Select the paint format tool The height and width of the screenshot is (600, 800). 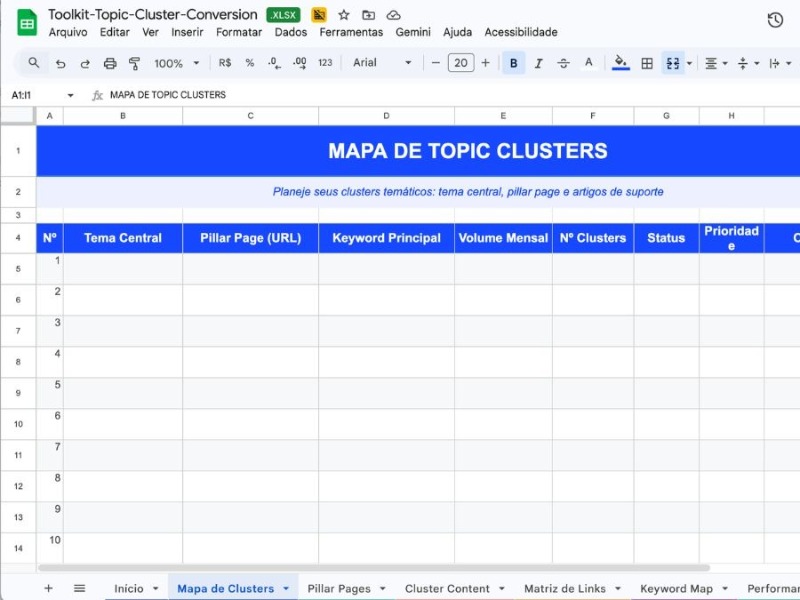pyautogui.click(x=136, y=63)
